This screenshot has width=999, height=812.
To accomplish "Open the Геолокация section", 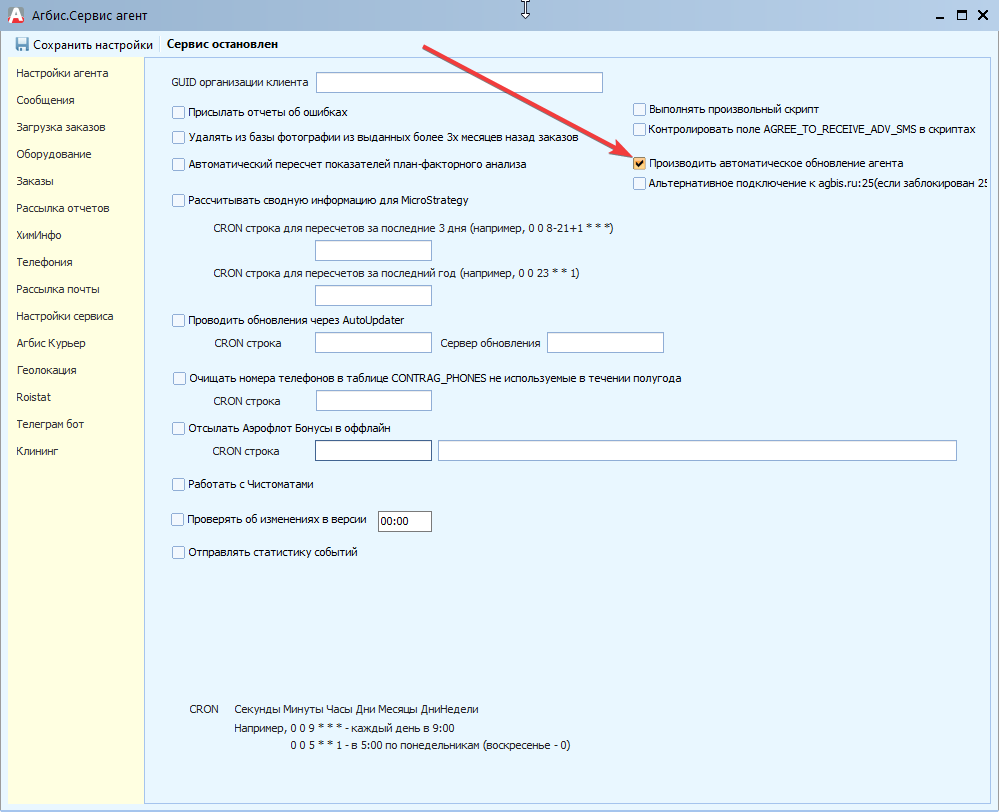I will 46,370.
